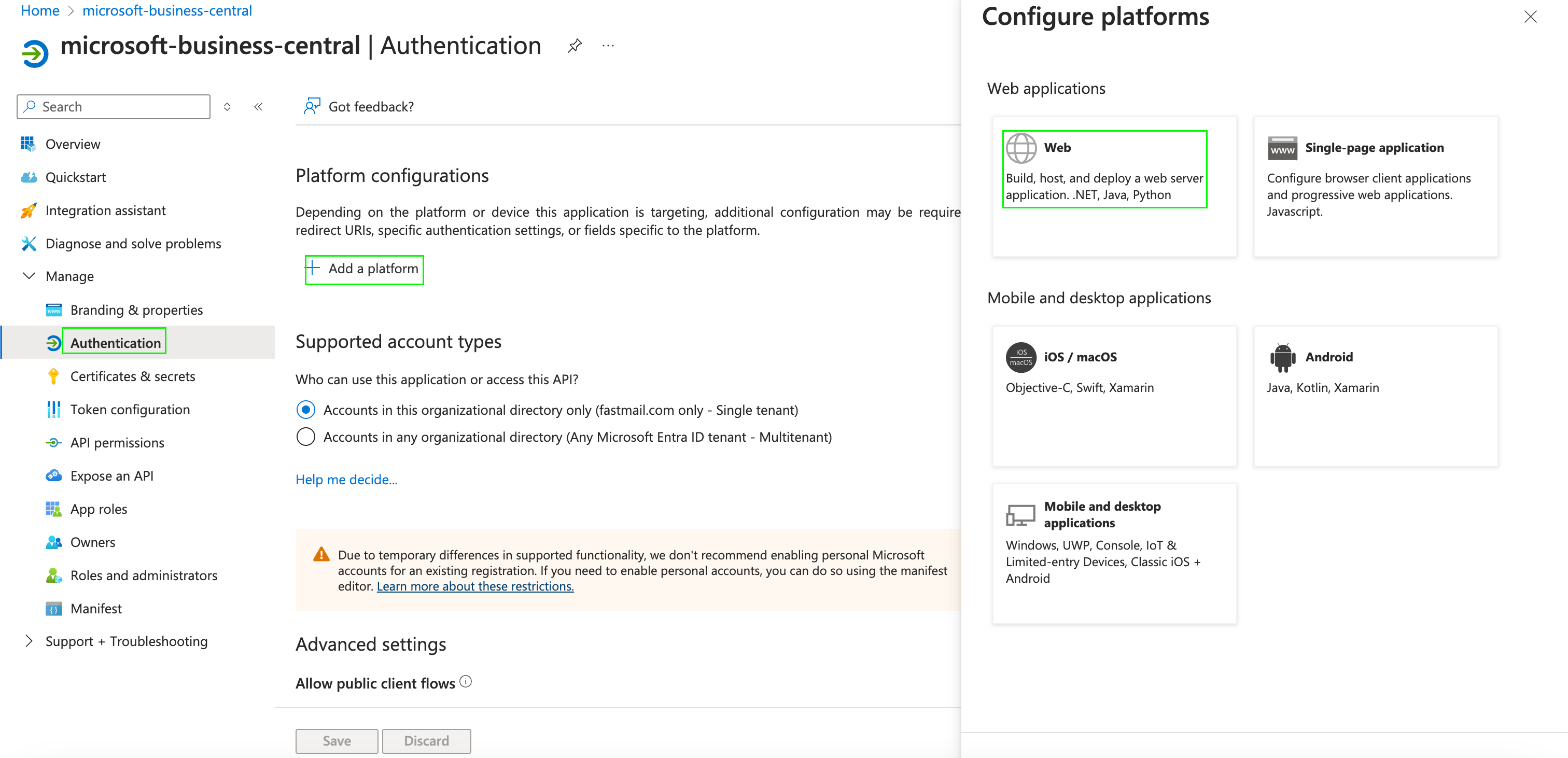
Task: Click the 'Build, host, and deploy a web server' description
Action: pyautogui.click(x=1104, y=186)
